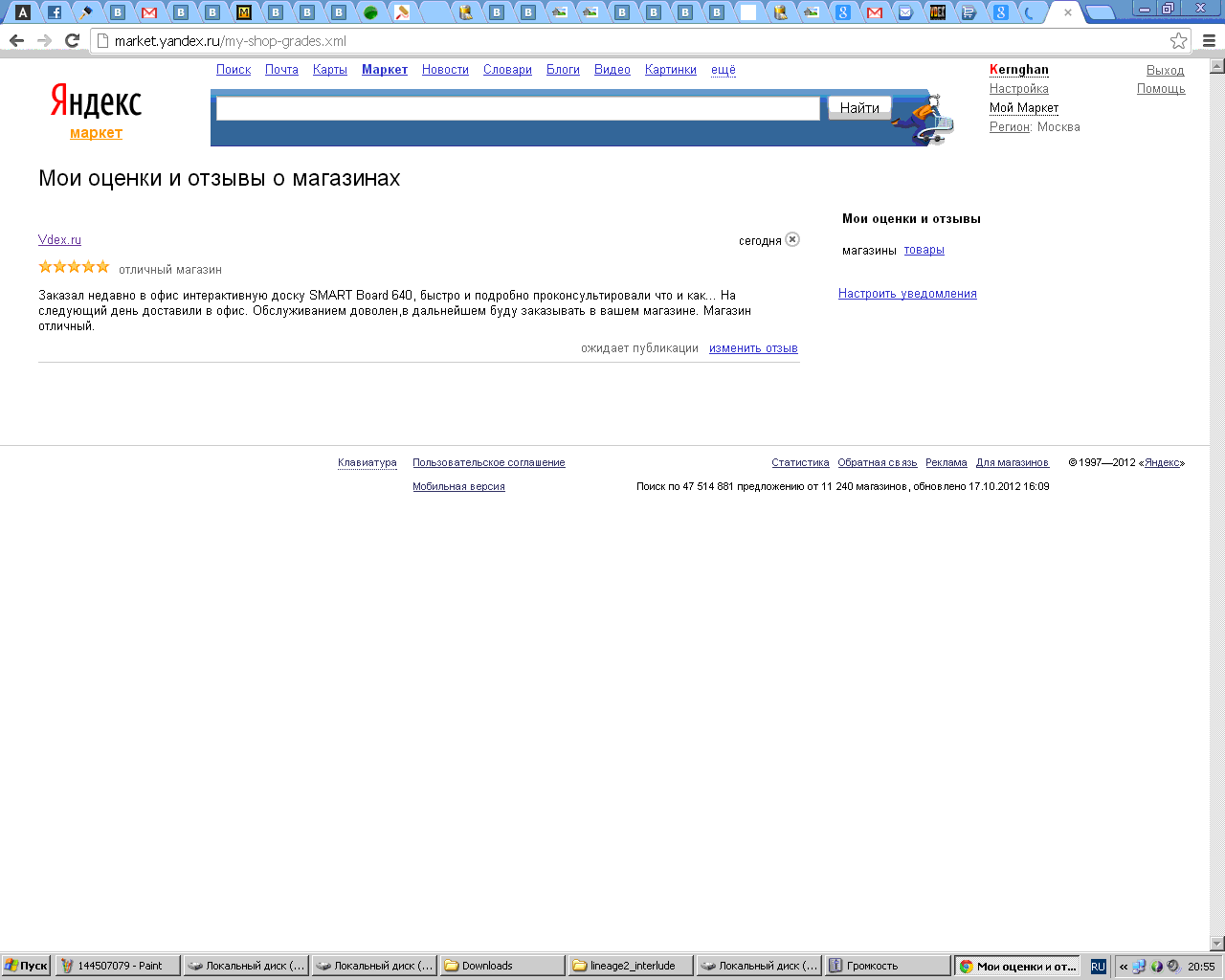Log out with the Выход link
The image size is (1225, 980).
[1166, 71]
